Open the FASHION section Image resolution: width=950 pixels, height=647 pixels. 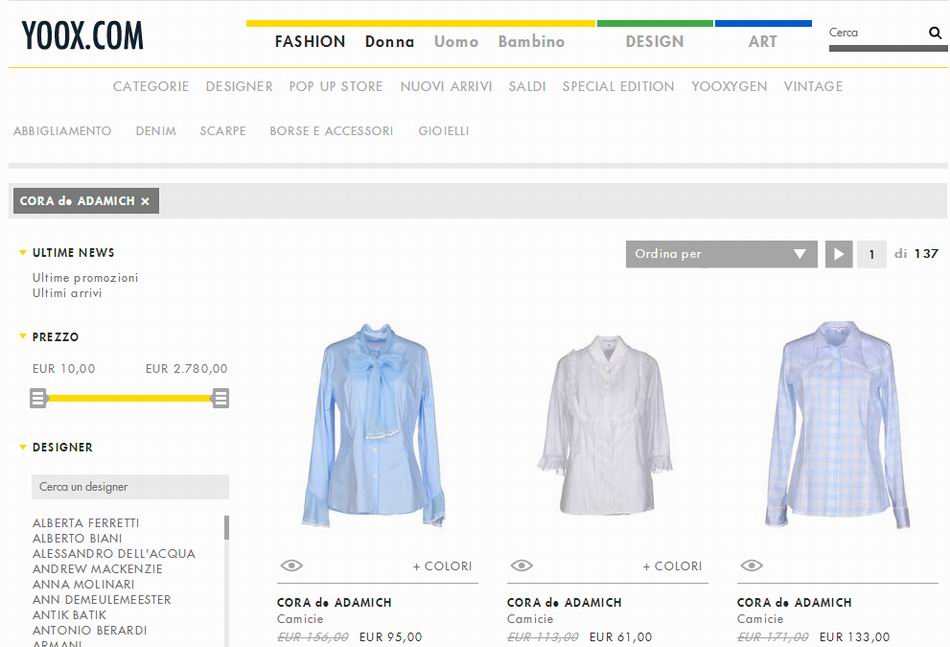click(310, 41)
